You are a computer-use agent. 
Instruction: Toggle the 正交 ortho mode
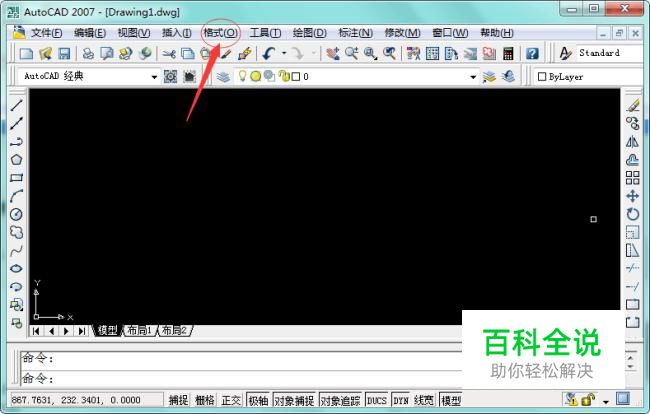pos(231,400)
